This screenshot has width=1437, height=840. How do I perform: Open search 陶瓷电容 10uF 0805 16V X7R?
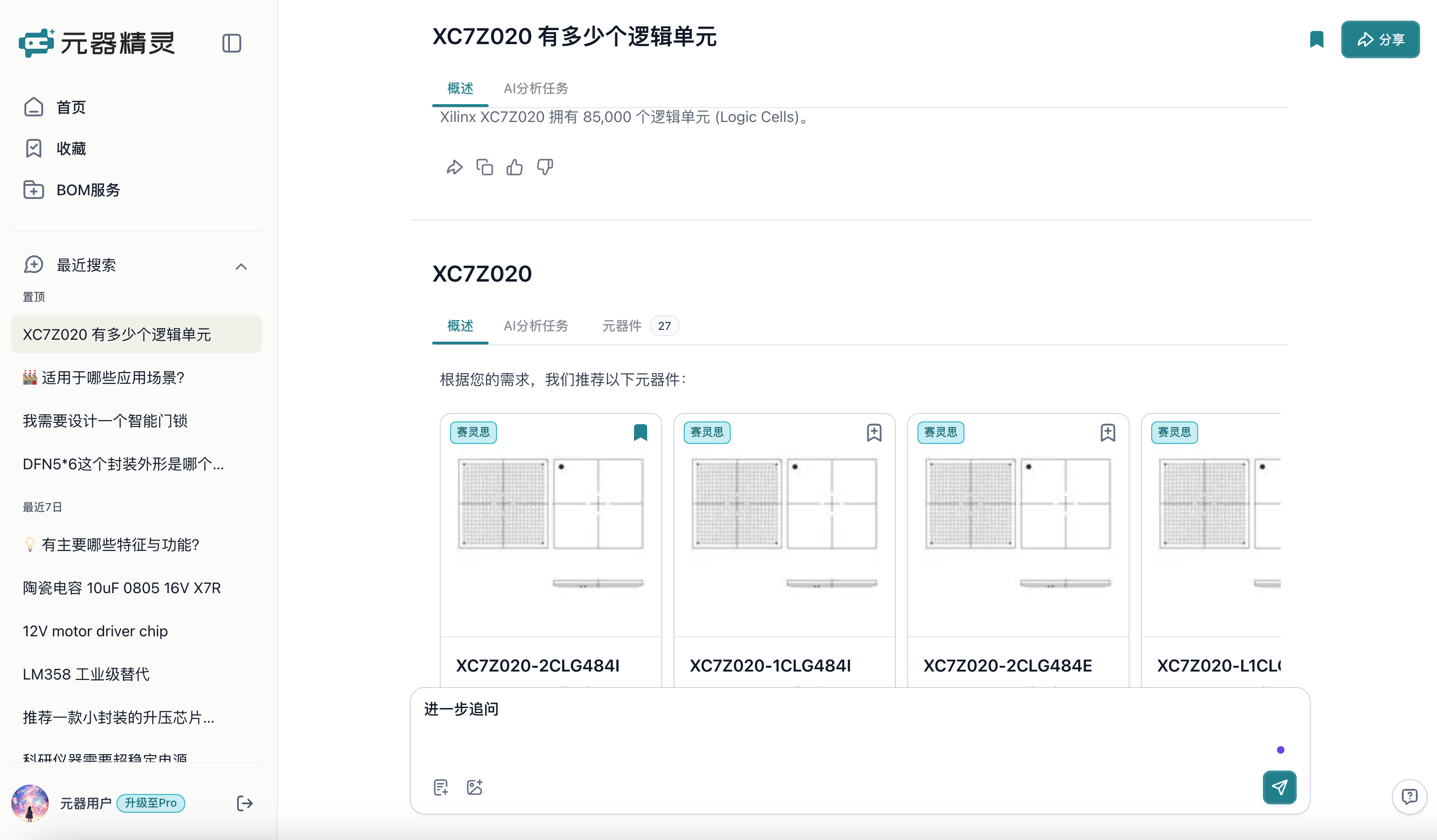point(136,588)
